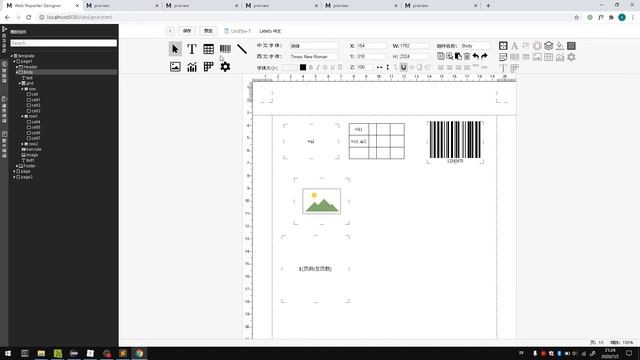Toggle the highlighted magnet snap button
This screenshot has height=360, width=640.
(x=403, y=67)
